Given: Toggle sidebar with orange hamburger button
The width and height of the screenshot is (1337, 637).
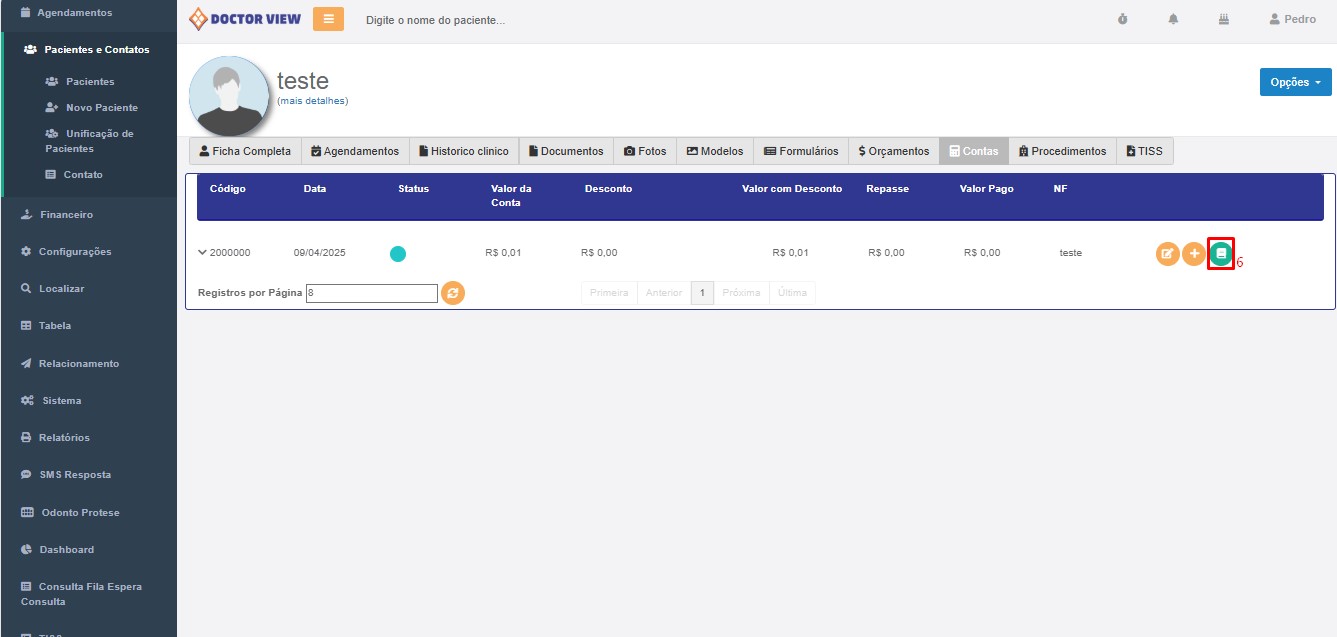Looking at the screenshot, I should 328,19.
